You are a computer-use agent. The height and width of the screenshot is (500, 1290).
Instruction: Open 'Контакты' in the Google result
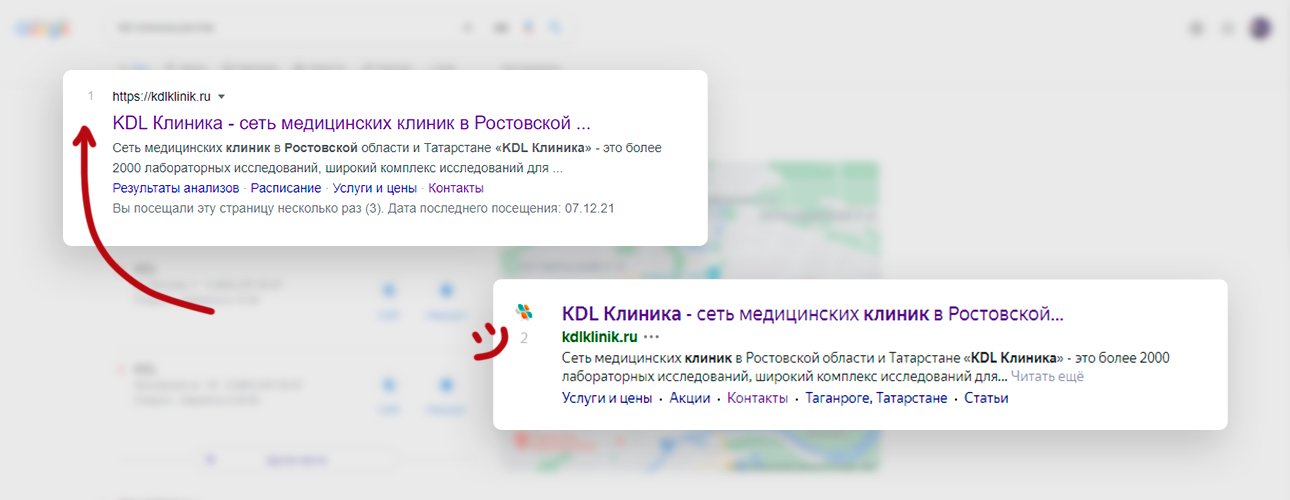(456, 188)
